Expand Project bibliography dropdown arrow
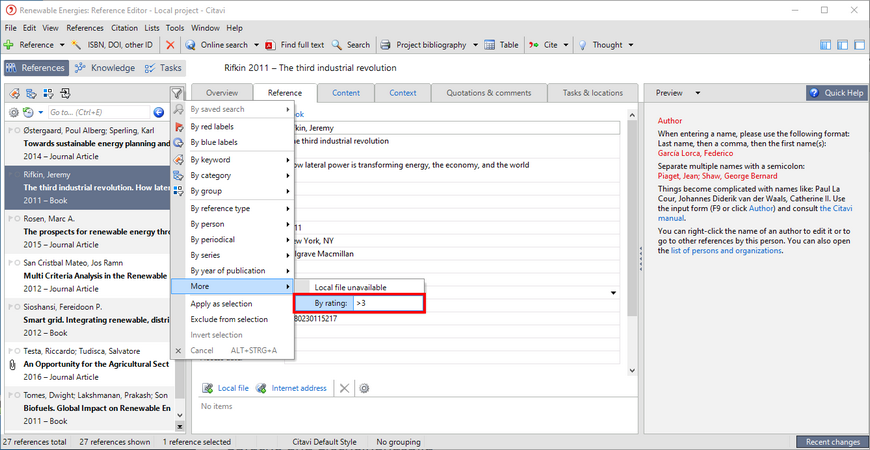Image resolution: width=870 pixels, height=450 pixels. tap(476, 45)
